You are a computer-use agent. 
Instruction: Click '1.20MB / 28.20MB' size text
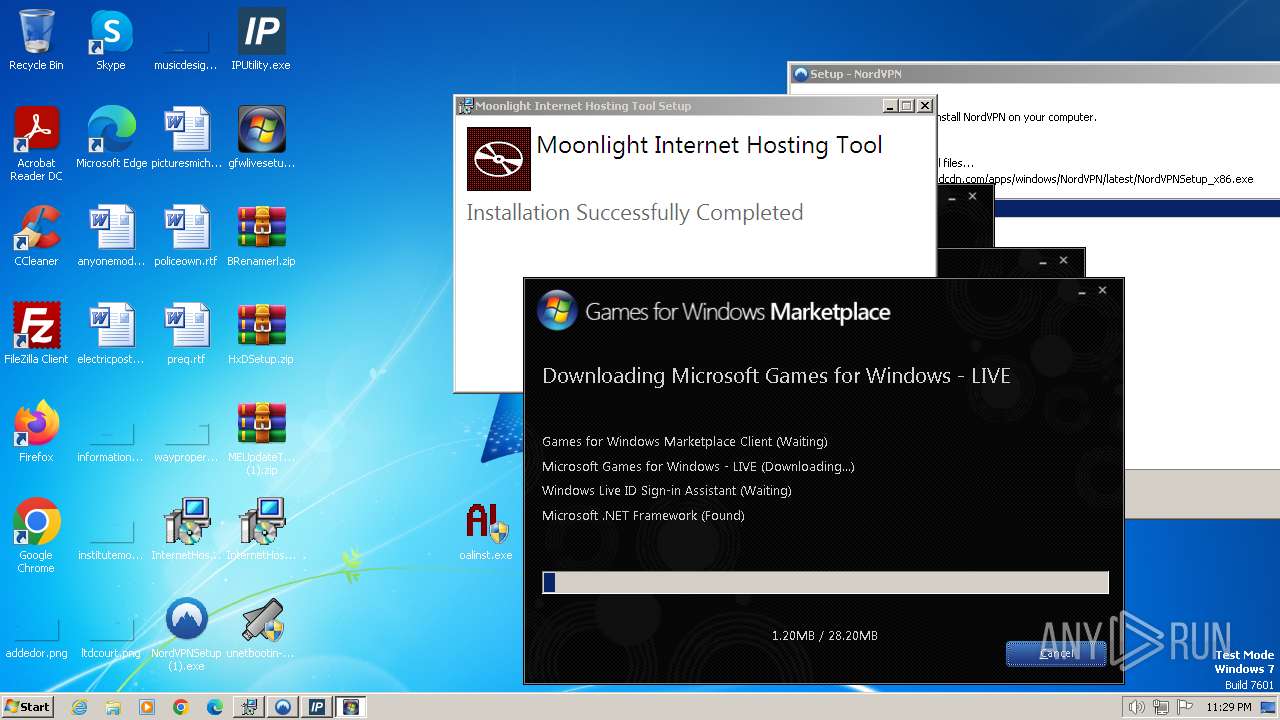coord(825,636)
